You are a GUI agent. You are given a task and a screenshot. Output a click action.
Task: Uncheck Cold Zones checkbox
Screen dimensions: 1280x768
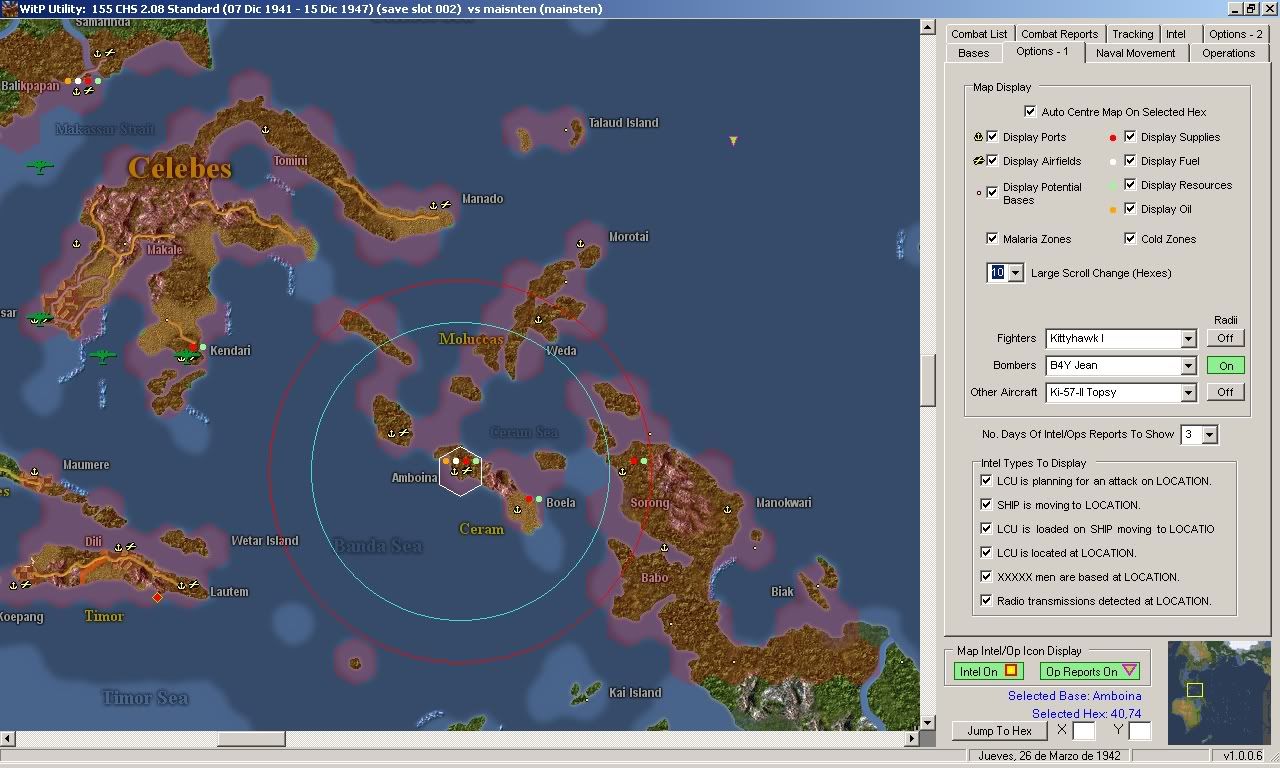pyautogui.click(x=1131, y=239)
